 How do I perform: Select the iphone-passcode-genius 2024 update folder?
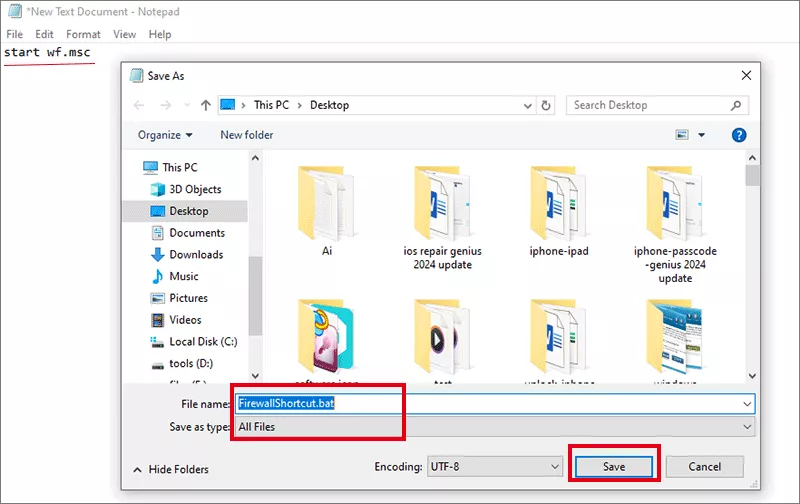675,225
